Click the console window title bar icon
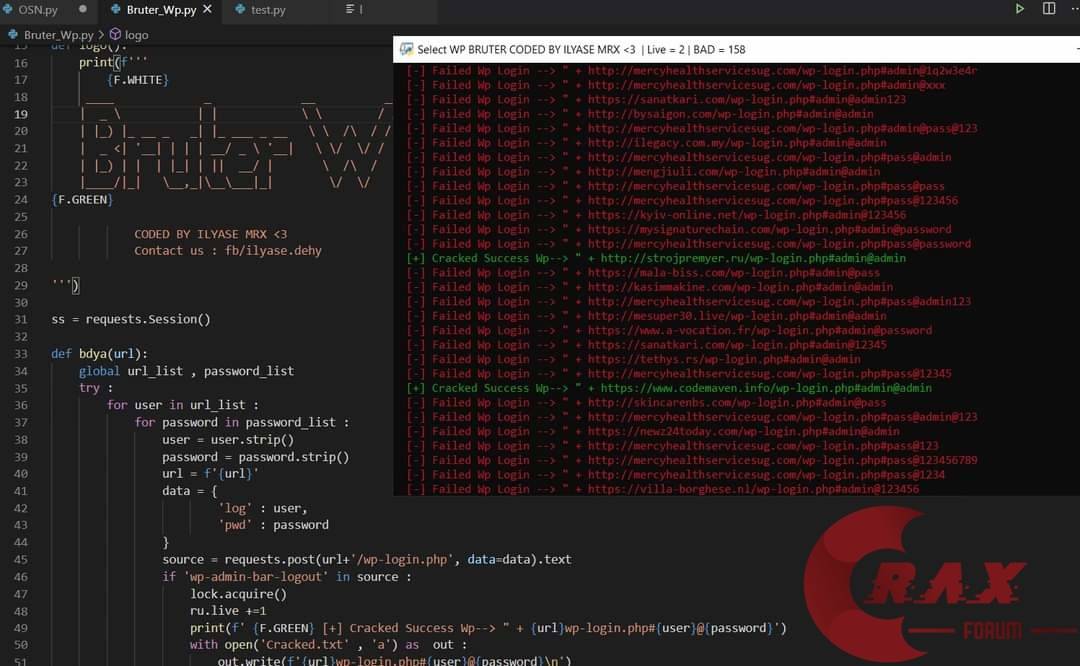 [x=406, y=49]
